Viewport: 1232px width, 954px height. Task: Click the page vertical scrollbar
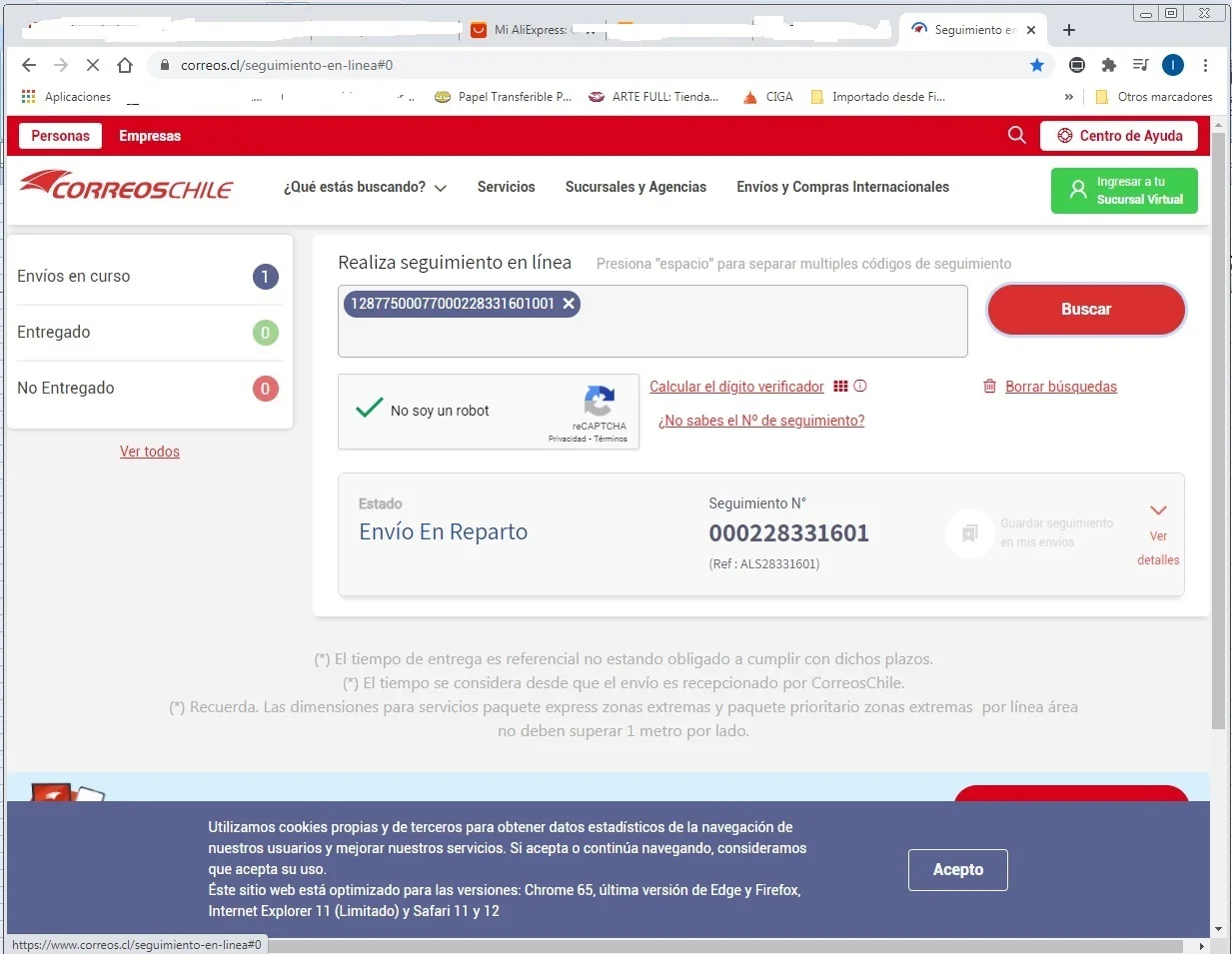1218,430
